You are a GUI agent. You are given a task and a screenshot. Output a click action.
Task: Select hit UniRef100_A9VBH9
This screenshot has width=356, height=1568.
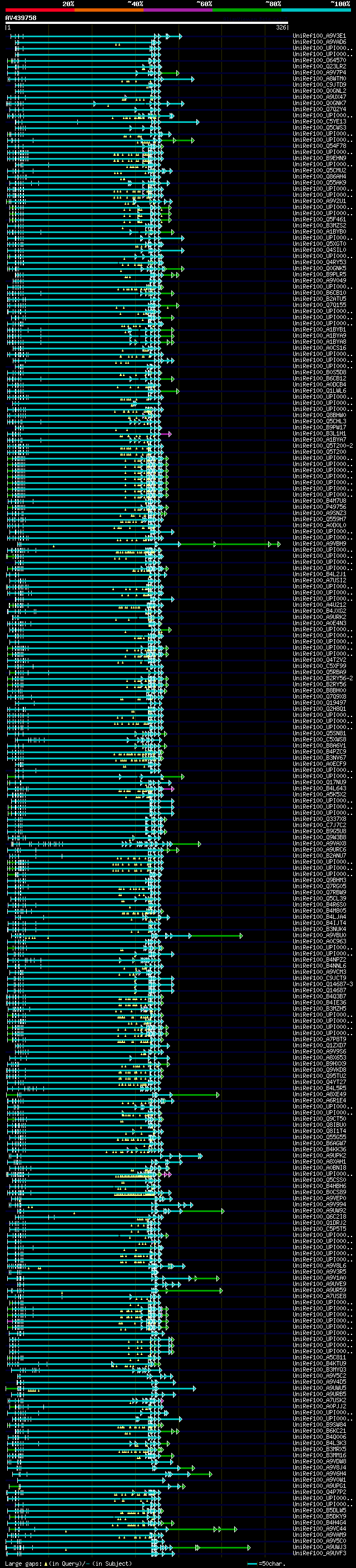pos(319,543)
